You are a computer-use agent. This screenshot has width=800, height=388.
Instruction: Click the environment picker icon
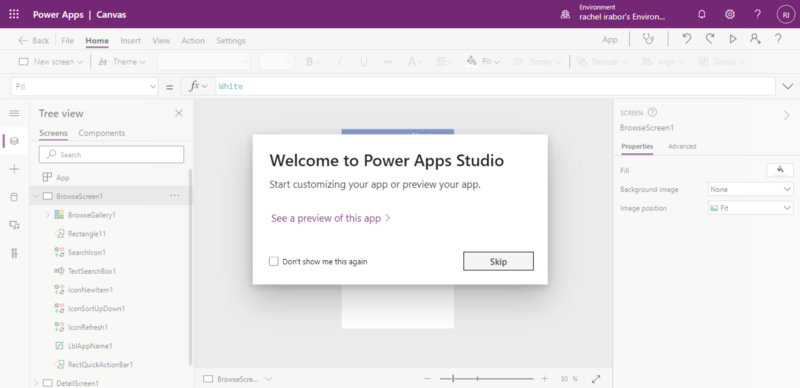coord(565,14)
